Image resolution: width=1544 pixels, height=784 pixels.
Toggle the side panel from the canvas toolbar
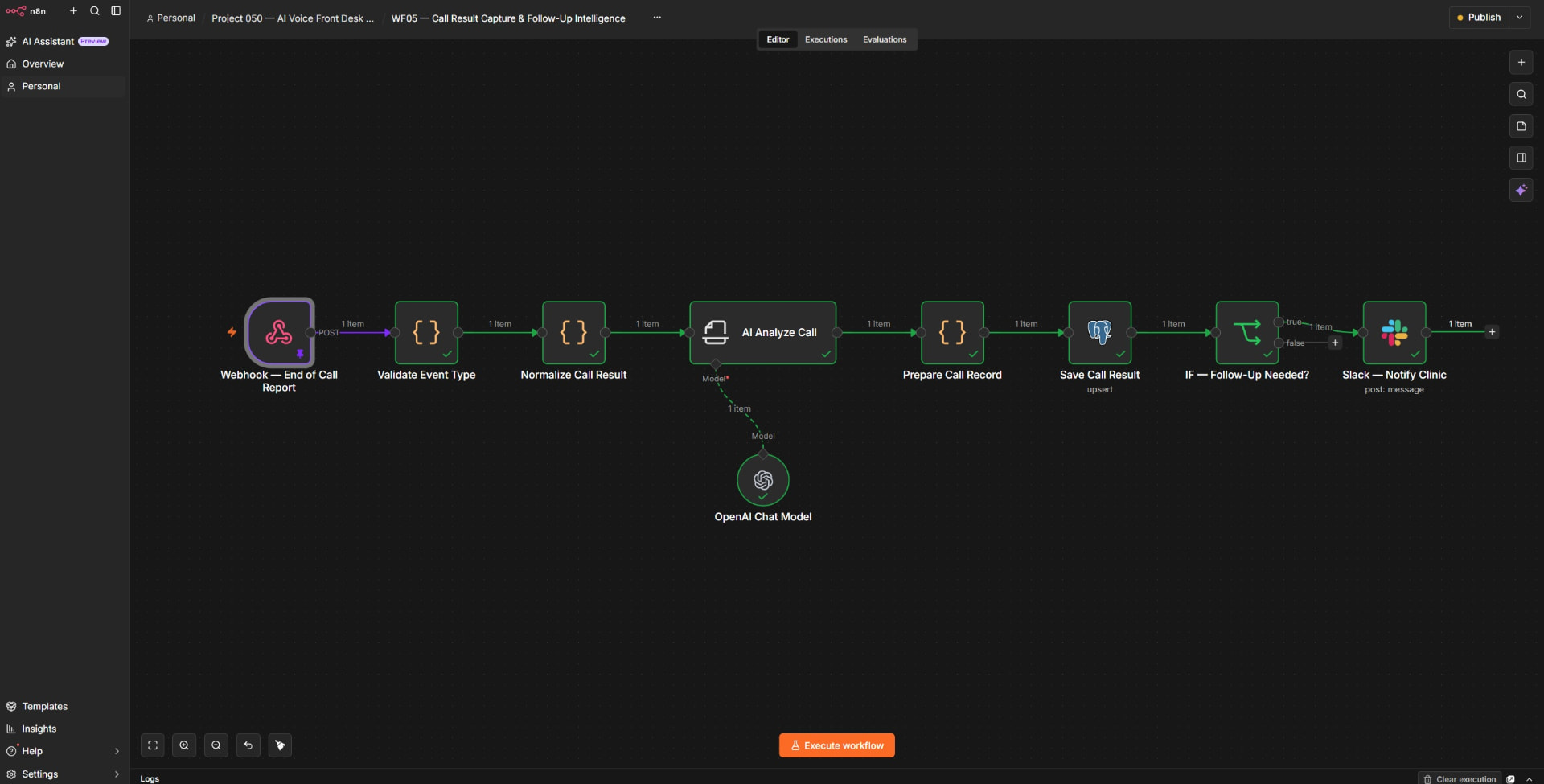point(1521,158)
